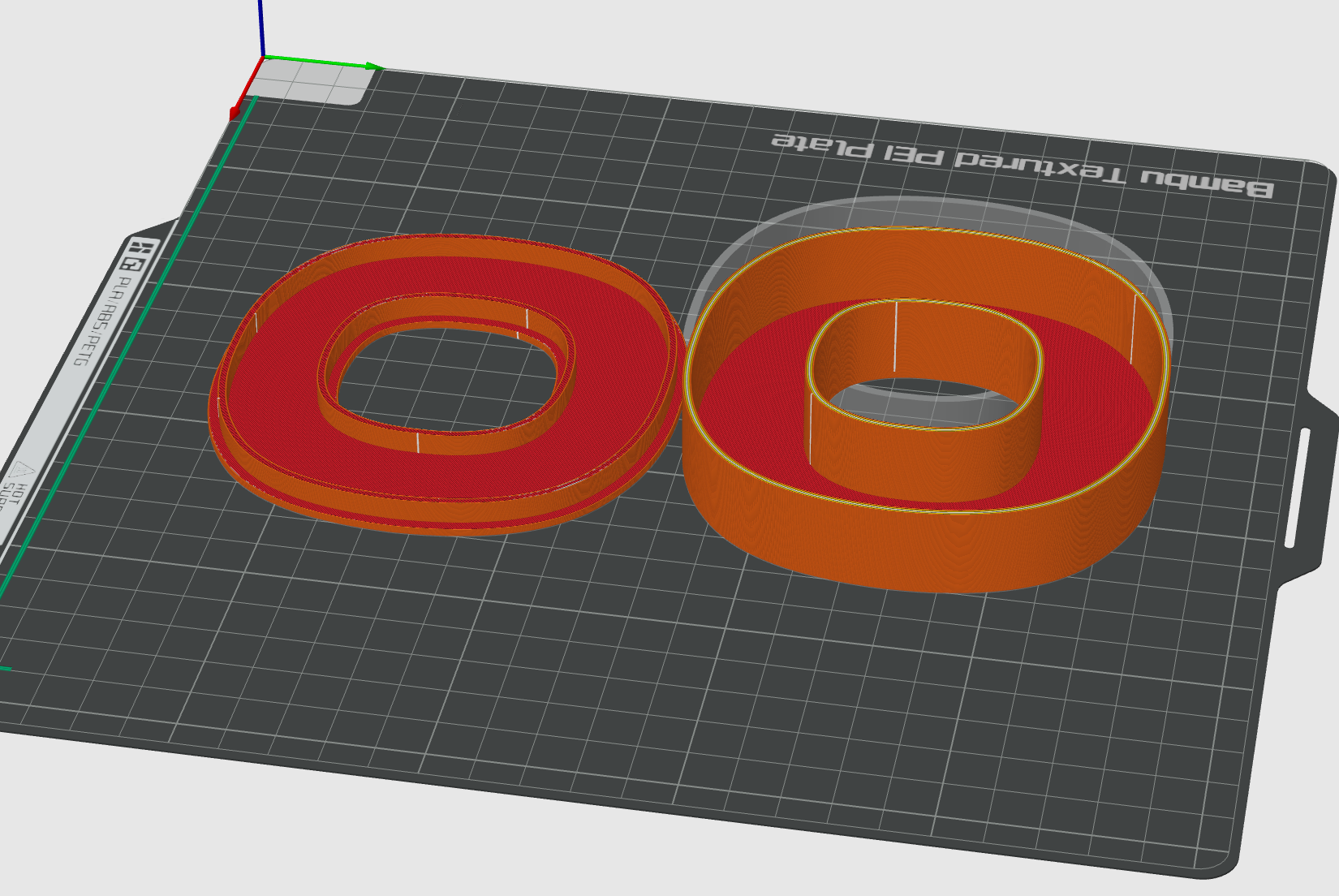This screenshot has height=896, width=1339.
Task: Click the green Y axis arrowhead
Action: (374, 67)
